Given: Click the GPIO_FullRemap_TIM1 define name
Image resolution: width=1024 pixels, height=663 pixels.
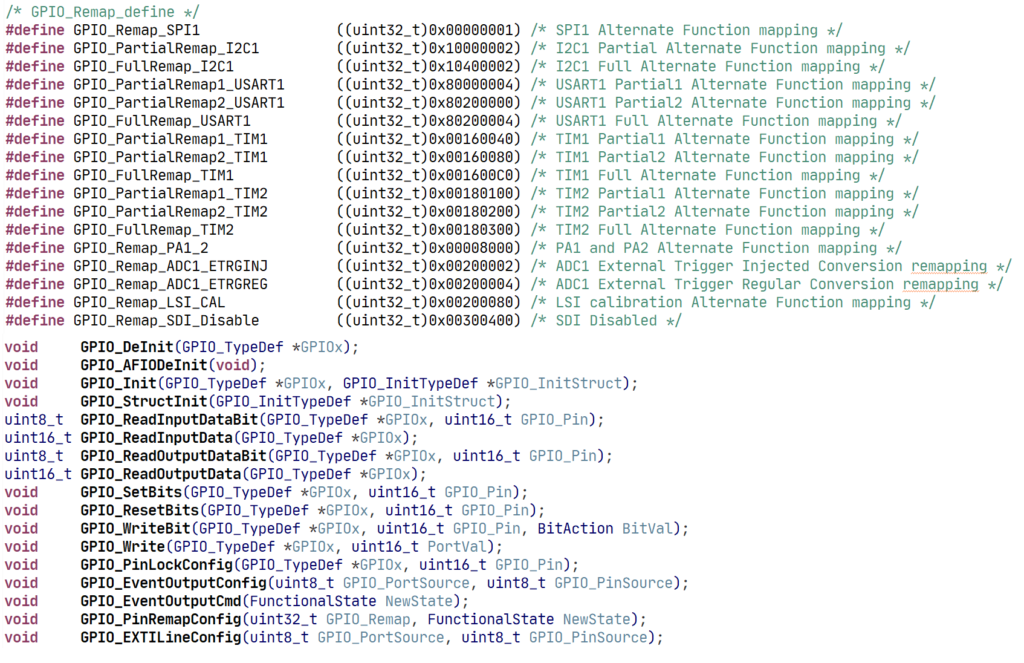Looking at the screenshot, I should (x=153, y=176).
